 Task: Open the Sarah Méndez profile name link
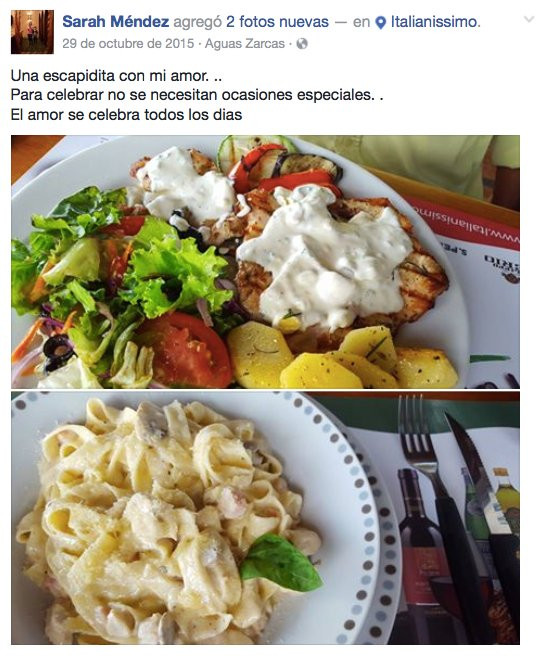click(116, 21)
